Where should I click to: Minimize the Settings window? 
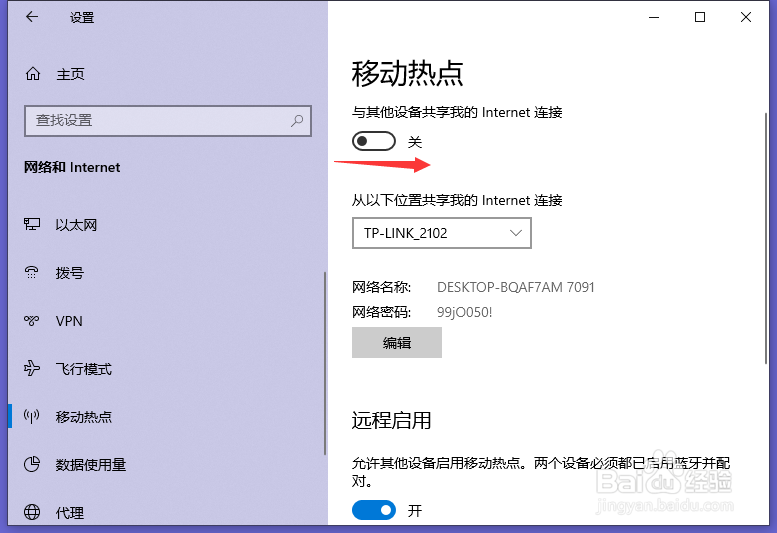[654, 17]
